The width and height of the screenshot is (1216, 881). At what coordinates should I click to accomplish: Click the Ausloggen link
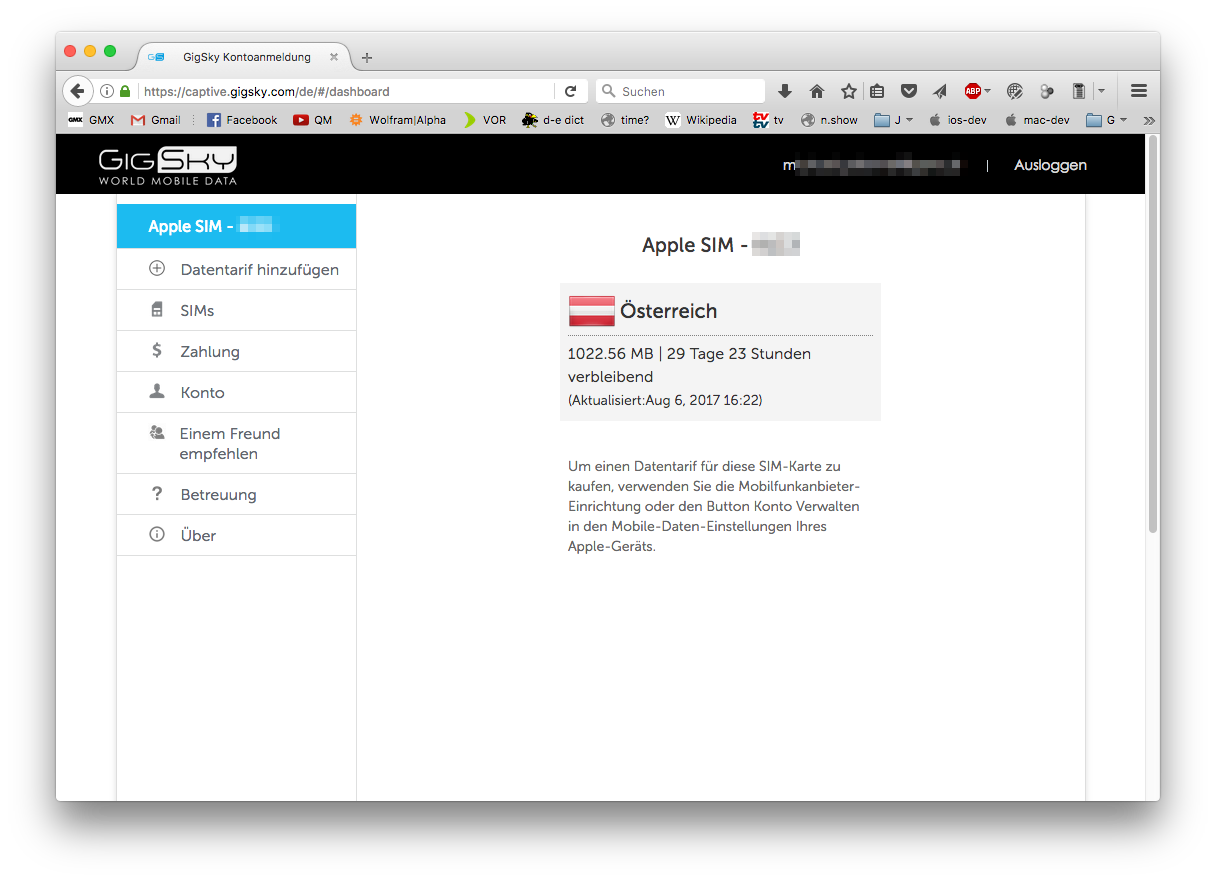1050,165
